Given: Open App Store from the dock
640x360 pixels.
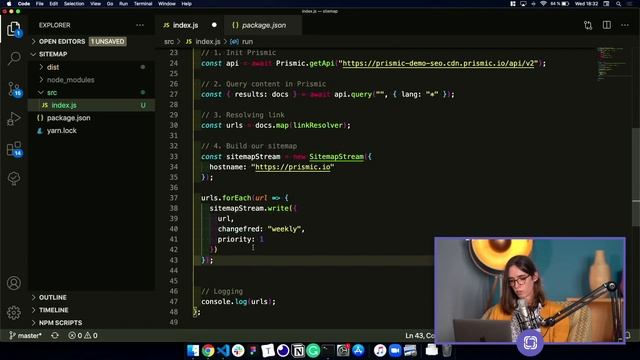Looking at the screenshot, I should click(358, 350).
